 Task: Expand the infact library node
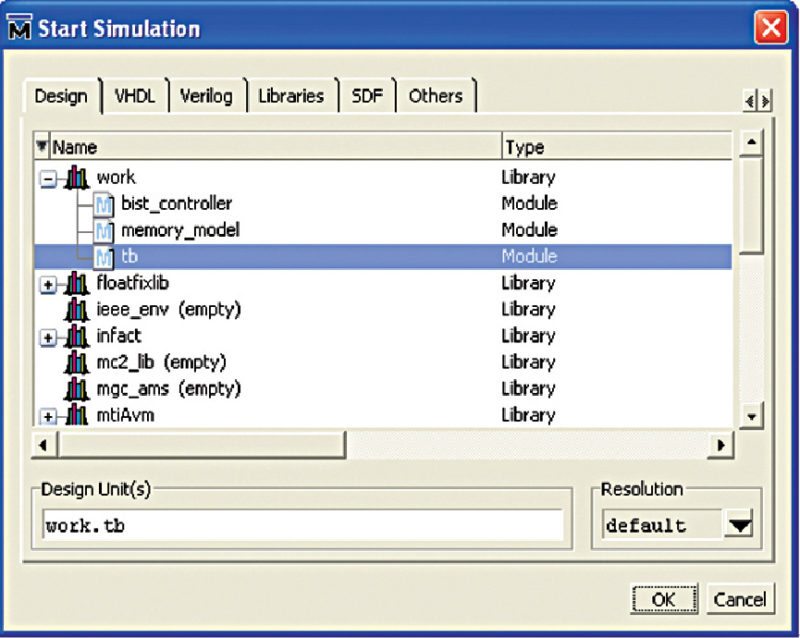click(47, 337)
